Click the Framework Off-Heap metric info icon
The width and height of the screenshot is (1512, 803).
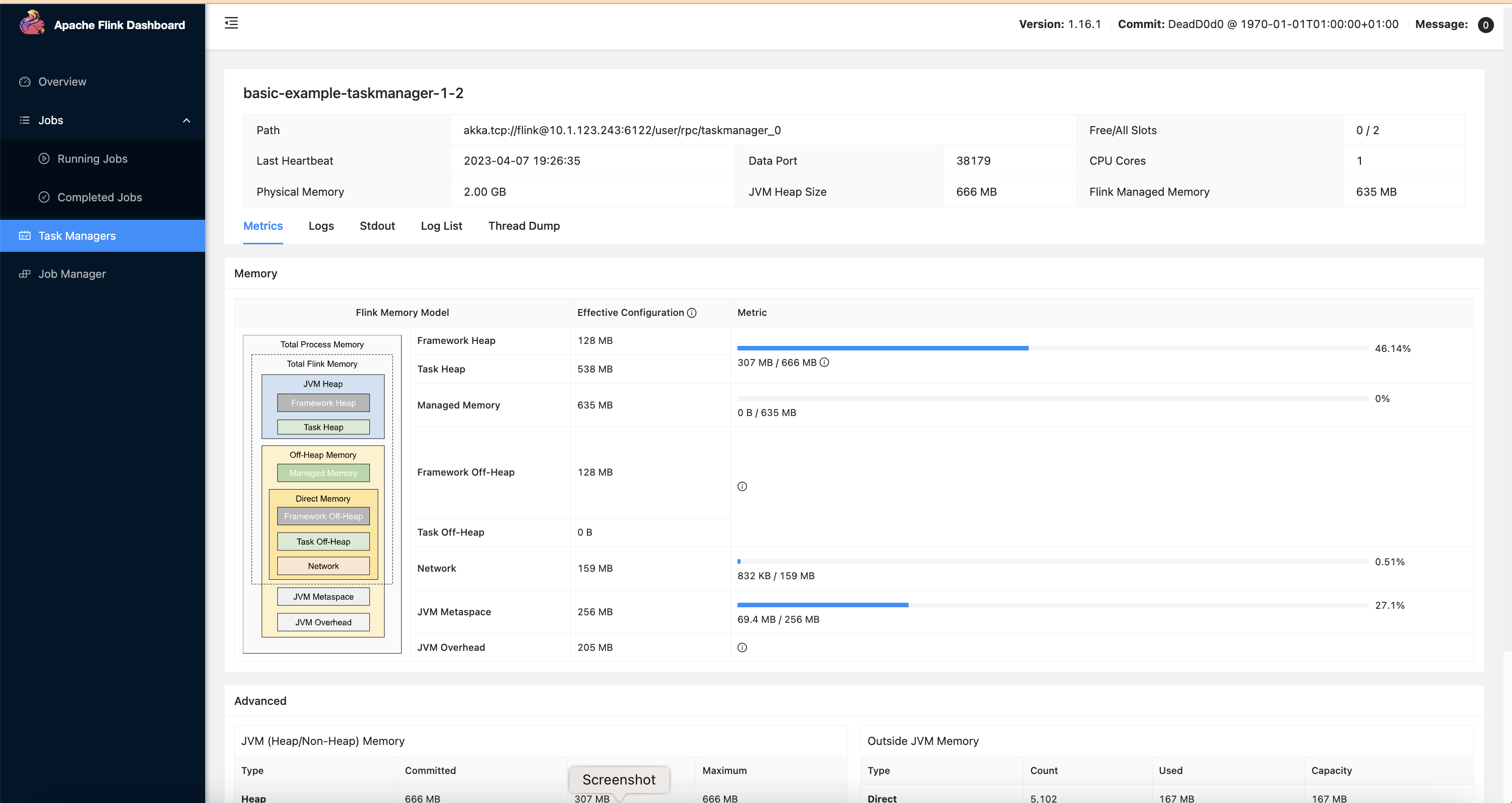pyautogui.click(x=742, y=486)
